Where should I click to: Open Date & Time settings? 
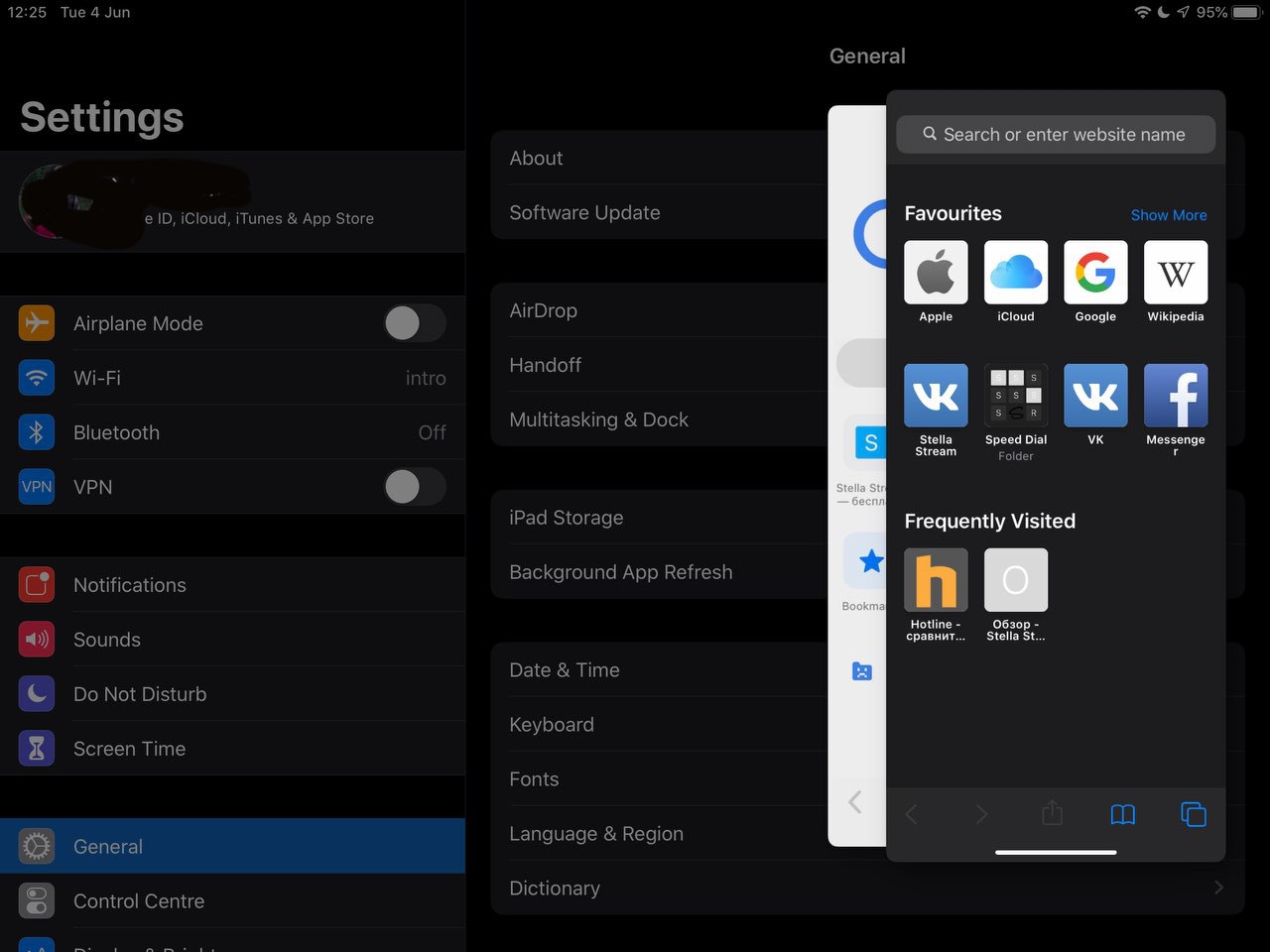pos(659,670)
